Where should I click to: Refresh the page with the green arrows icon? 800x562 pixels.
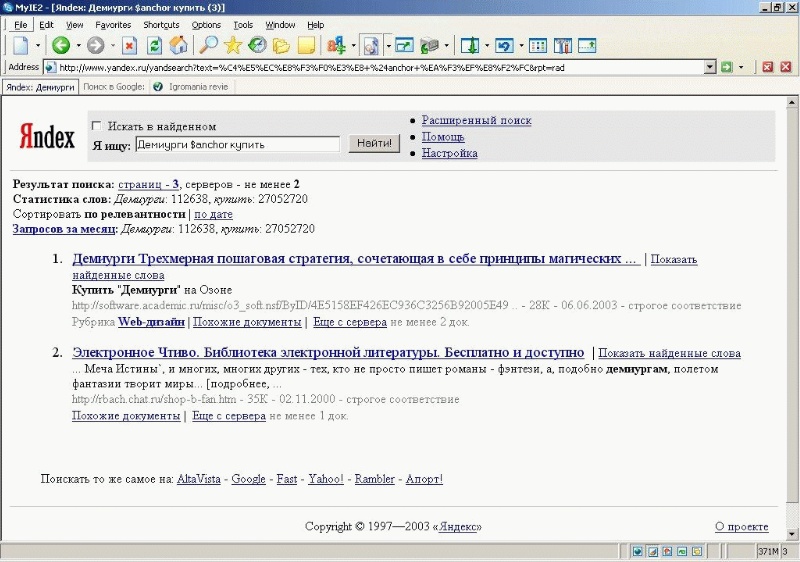point(154,46)
